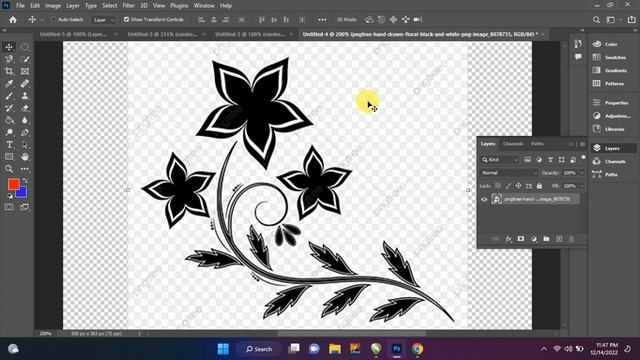Select the Eyedropper tool
This screenshot has width=640, height=360.
[x=9, y=84]
